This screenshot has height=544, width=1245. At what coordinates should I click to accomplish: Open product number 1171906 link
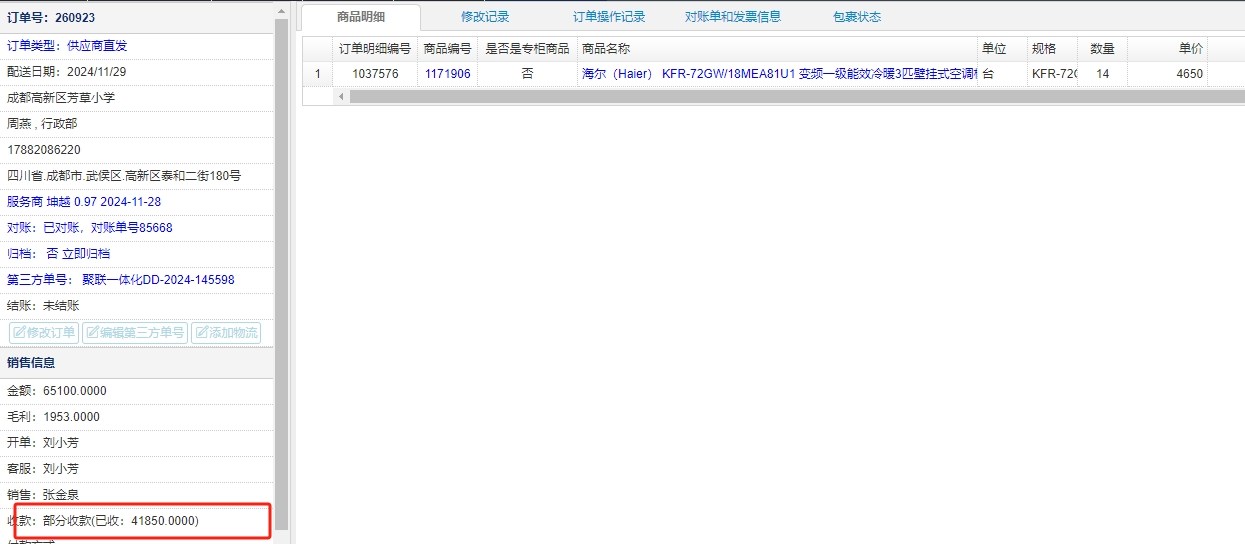click(447, 74)
